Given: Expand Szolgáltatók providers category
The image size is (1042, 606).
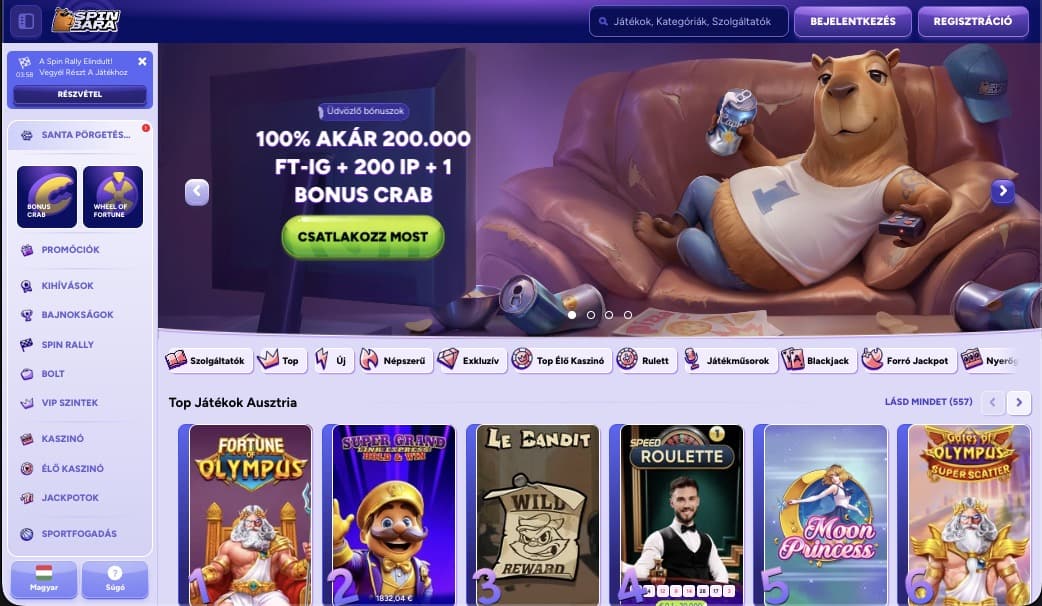Looking at the screenshot, I should coord(208,360).
